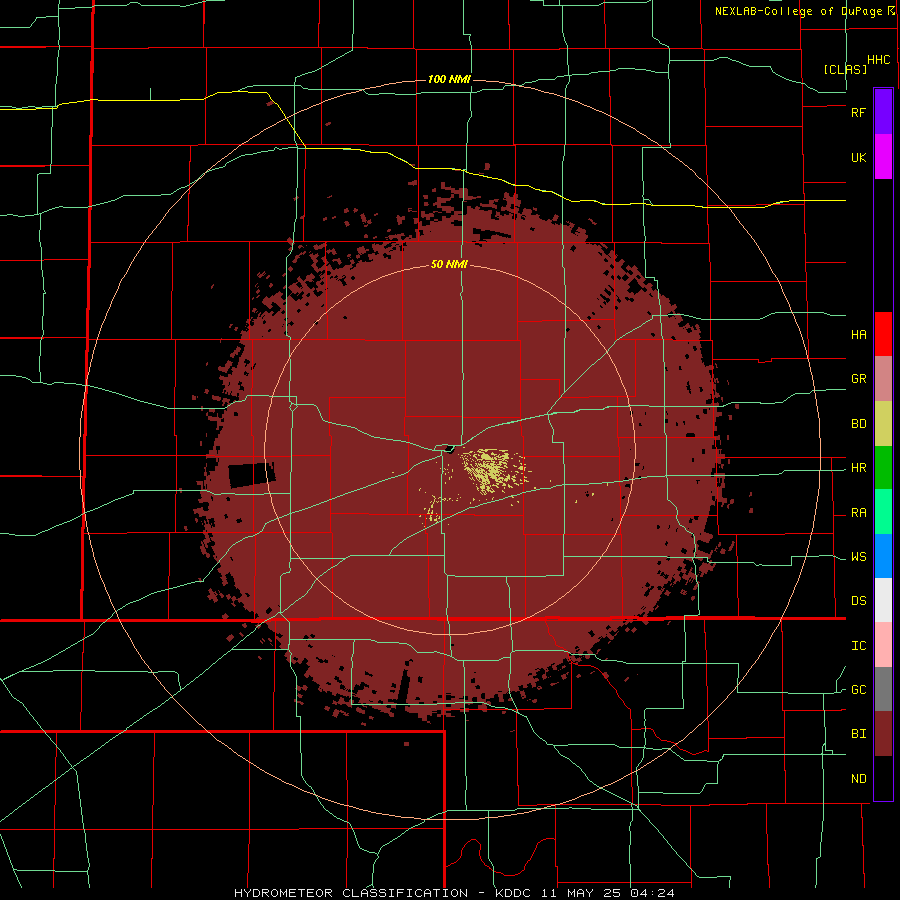Click the GR legend label
Image resolution: width=900 pixels, height=900 pixels.
(x=858, y=379)
